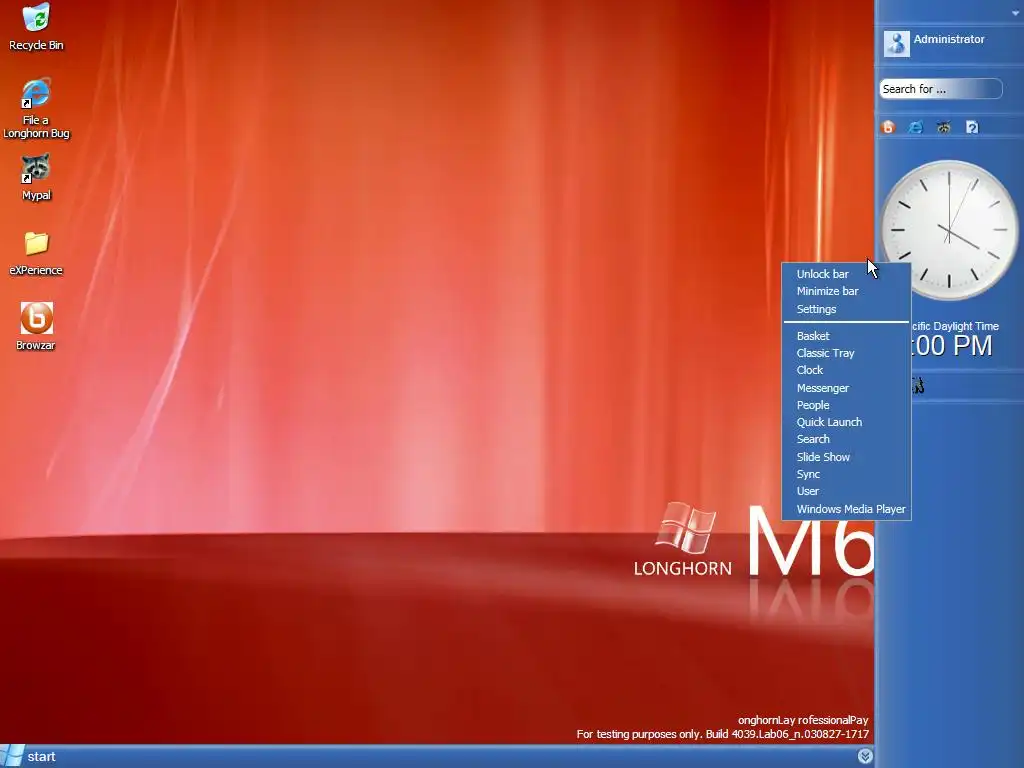Select User tile in context menu
The image size is (1024, 768).
click(846, 491)
